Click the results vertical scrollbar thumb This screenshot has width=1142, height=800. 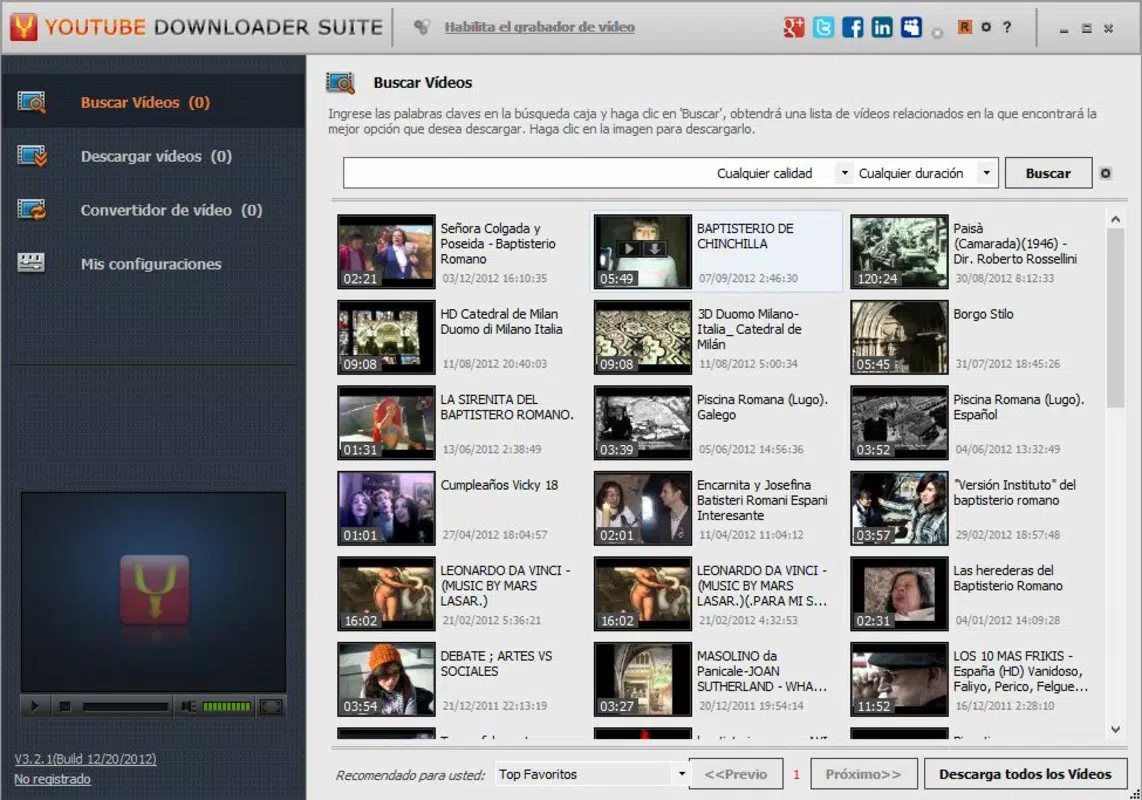(1115, 319)
